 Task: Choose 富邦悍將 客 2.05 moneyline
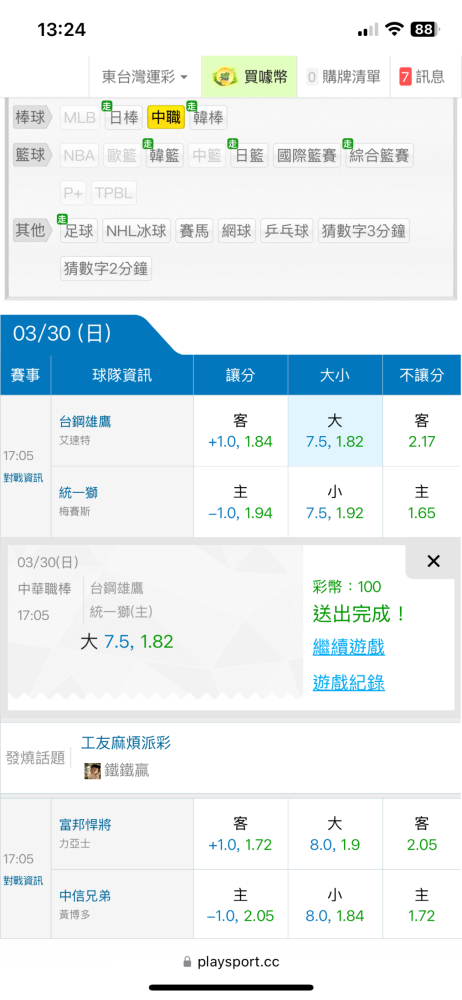click(422, 834)
